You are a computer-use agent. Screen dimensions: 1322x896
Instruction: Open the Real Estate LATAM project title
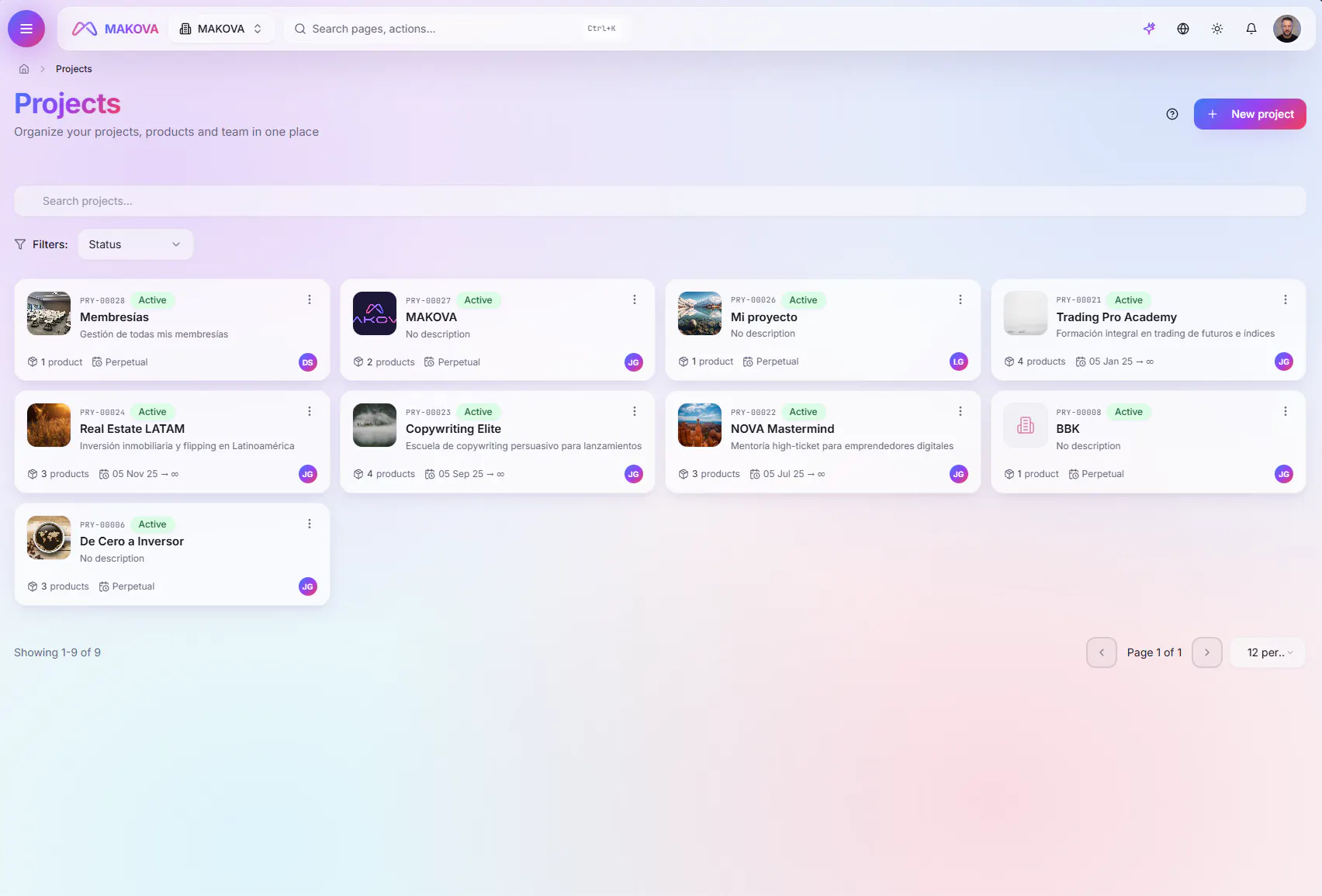(x=132, y=429)
